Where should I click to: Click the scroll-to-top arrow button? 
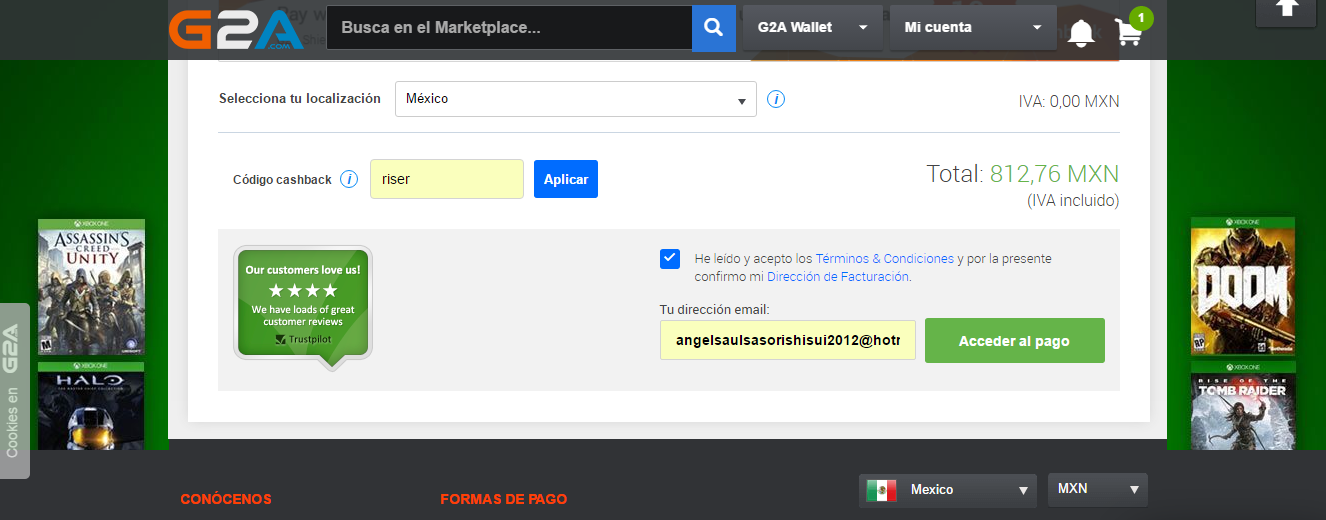(x=1289, y=10)
